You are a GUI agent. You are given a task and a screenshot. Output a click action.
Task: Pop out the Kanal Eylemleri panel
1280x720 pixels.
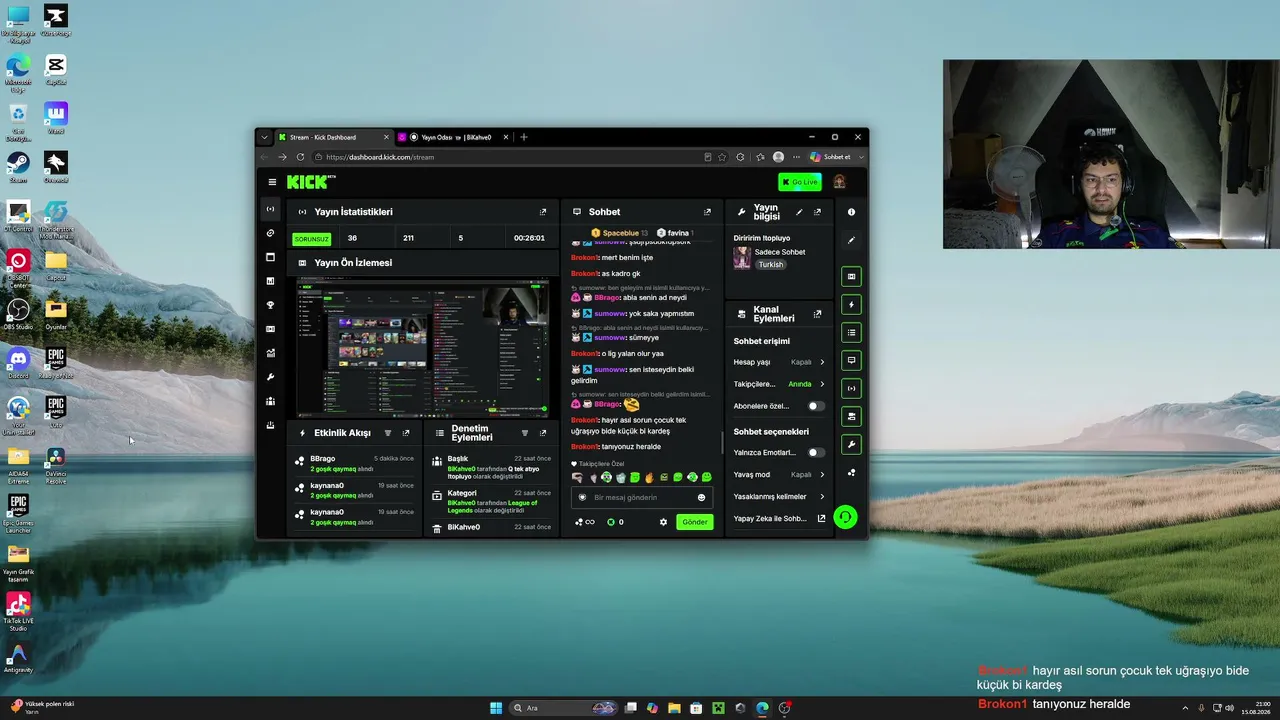point(817,314)
